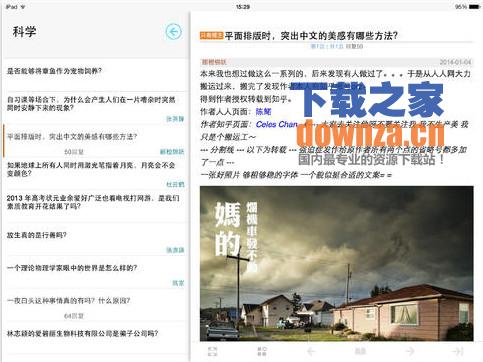Tap author name under 理论物理学家 question

178,283
